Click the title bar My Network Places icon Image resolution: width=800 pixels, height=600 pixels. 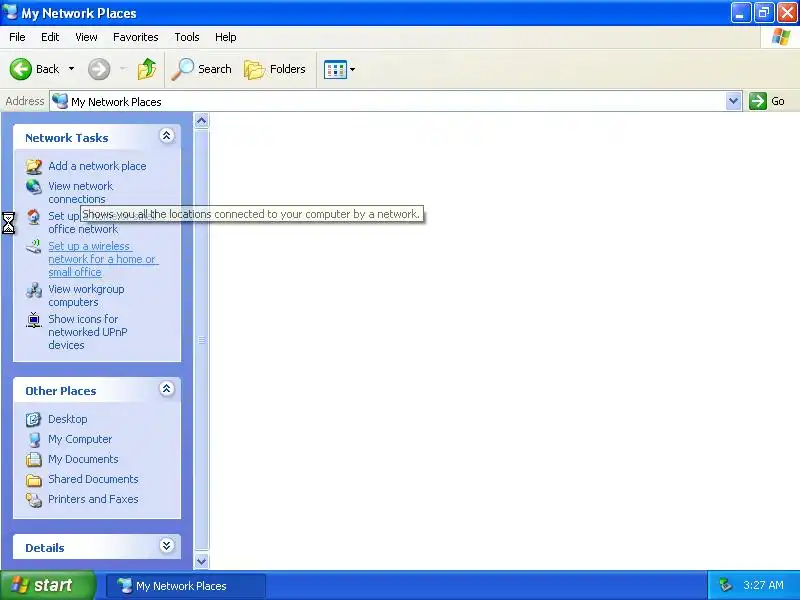tap(10, 12)
